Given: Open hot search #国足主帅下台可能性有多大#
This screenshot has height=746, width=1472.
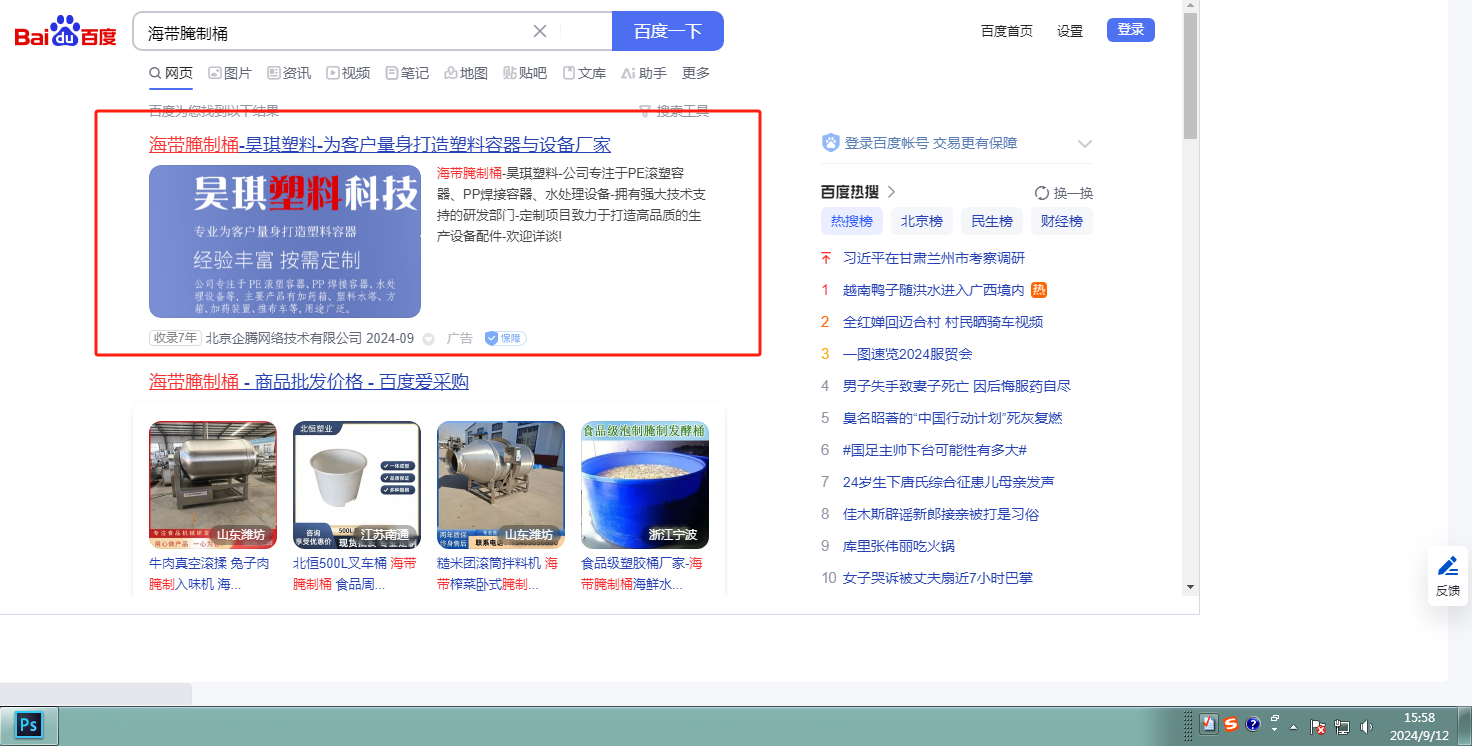Looking at the screenshot, I should tap(935, 450).
